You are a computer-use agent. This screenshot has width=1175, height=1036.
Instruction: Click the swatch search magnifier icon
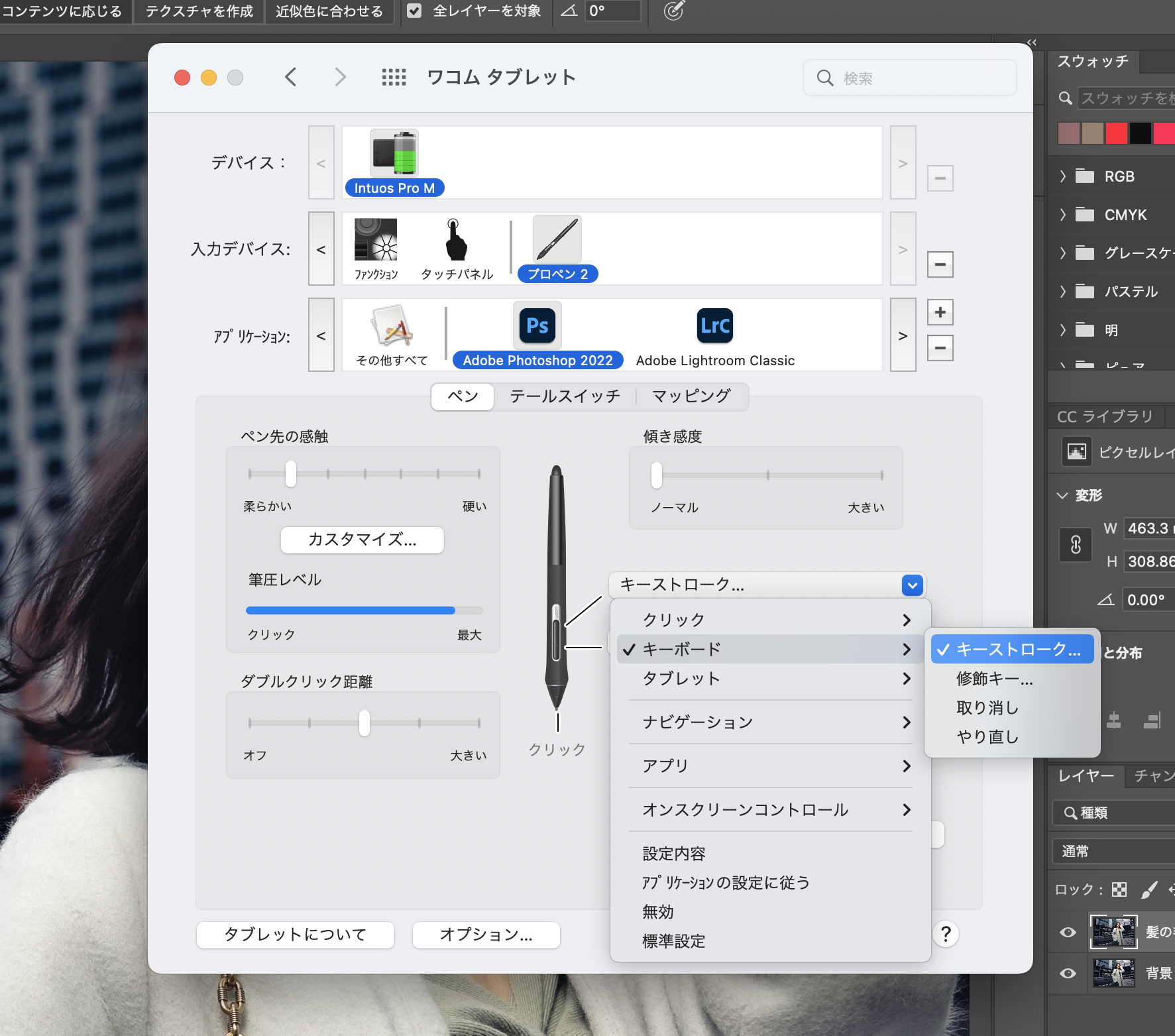tap(1065, 98)
